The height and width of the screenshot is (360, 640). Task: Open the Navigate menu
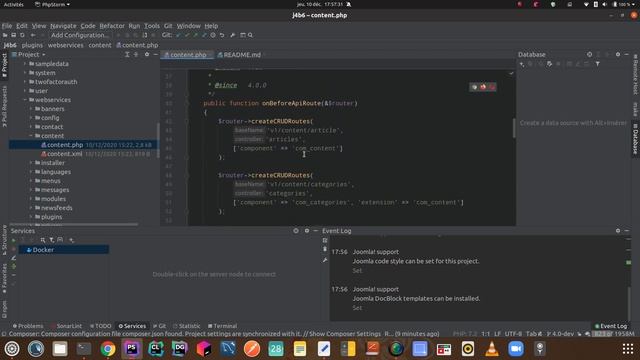click(x=63, y=26)
